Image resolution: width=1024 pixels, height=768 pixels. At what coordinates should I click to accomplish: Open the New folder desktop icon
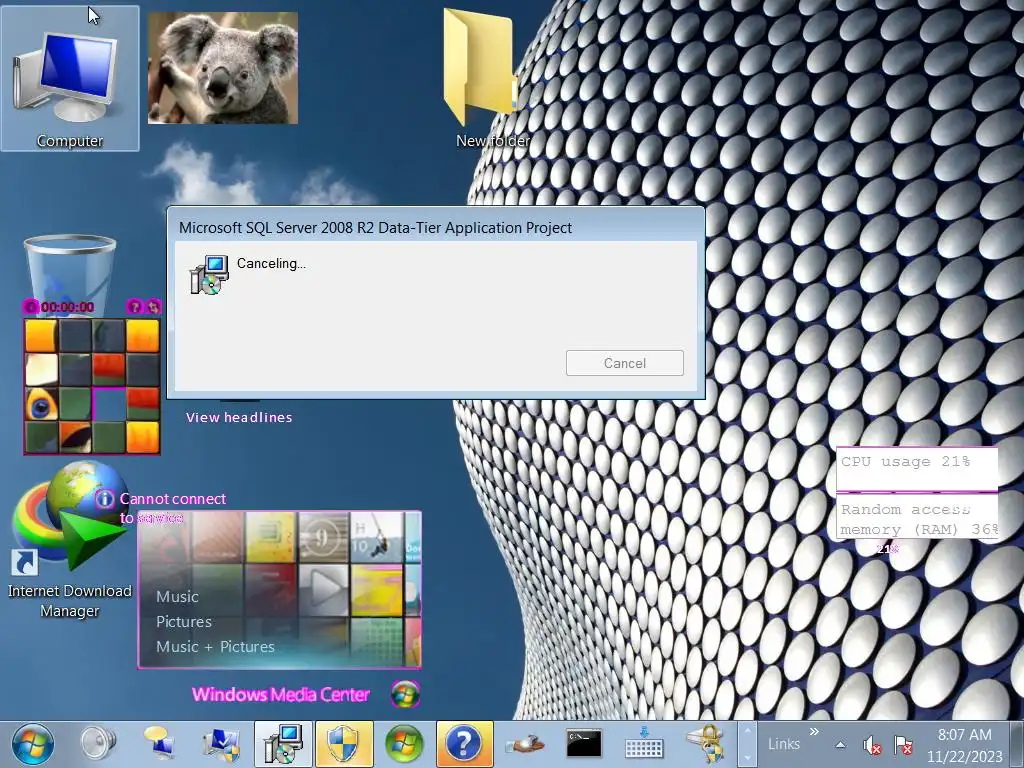pyautogui.click(x=485, y=78)
